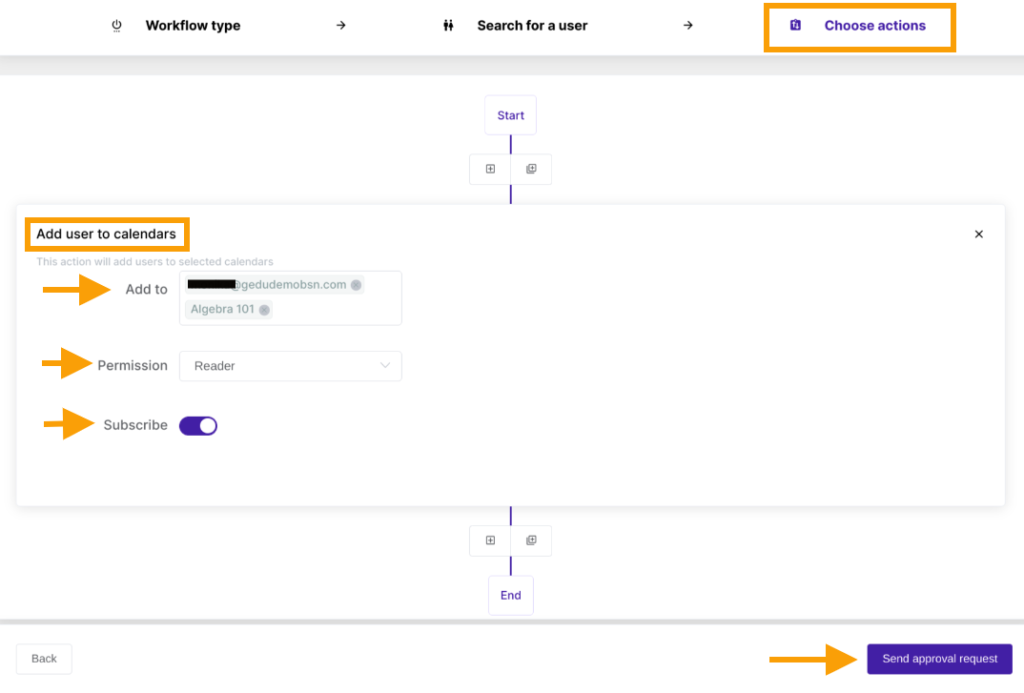
Task: Click inside the Add to calendars field
Action: pos(291,298)
